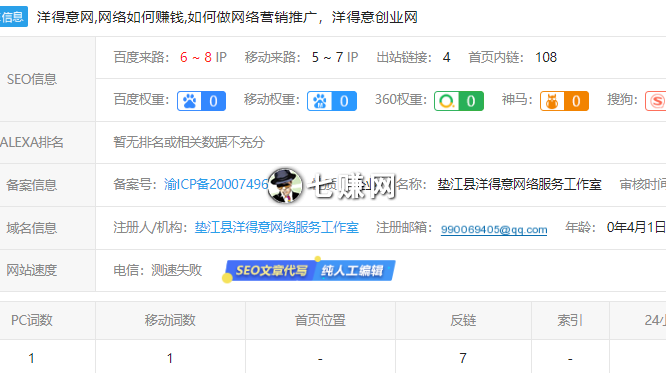Click the blue 信息 tag at top left
Screen dimensions: 666x373
point(13,17)
